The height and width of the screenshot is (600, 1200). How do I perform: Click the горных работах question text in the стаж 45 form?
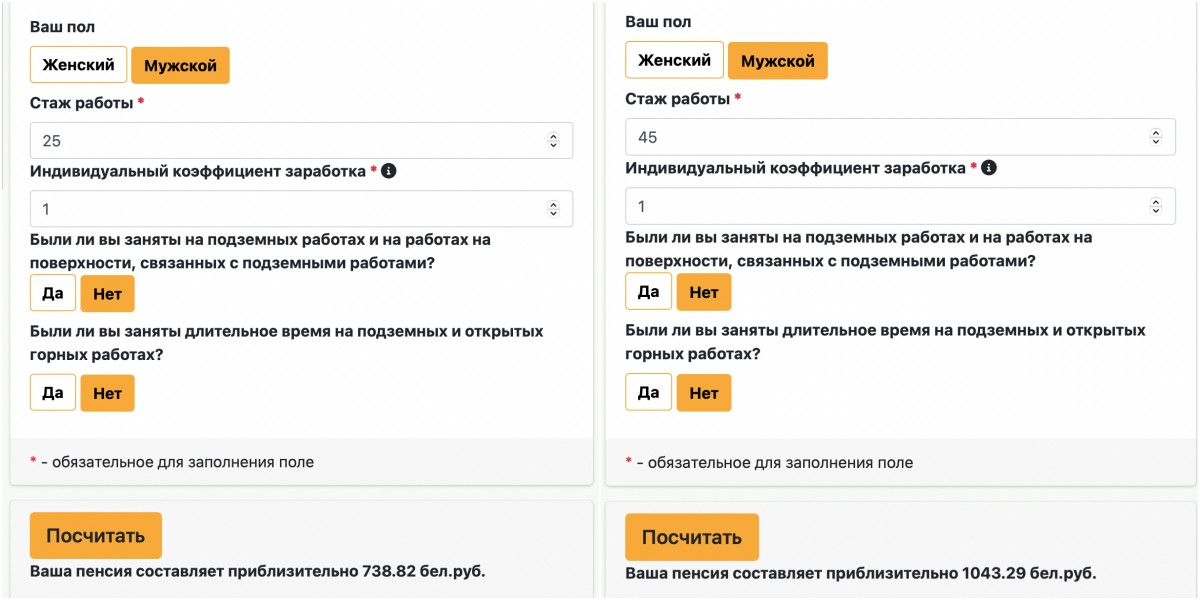tap(885, 342)
